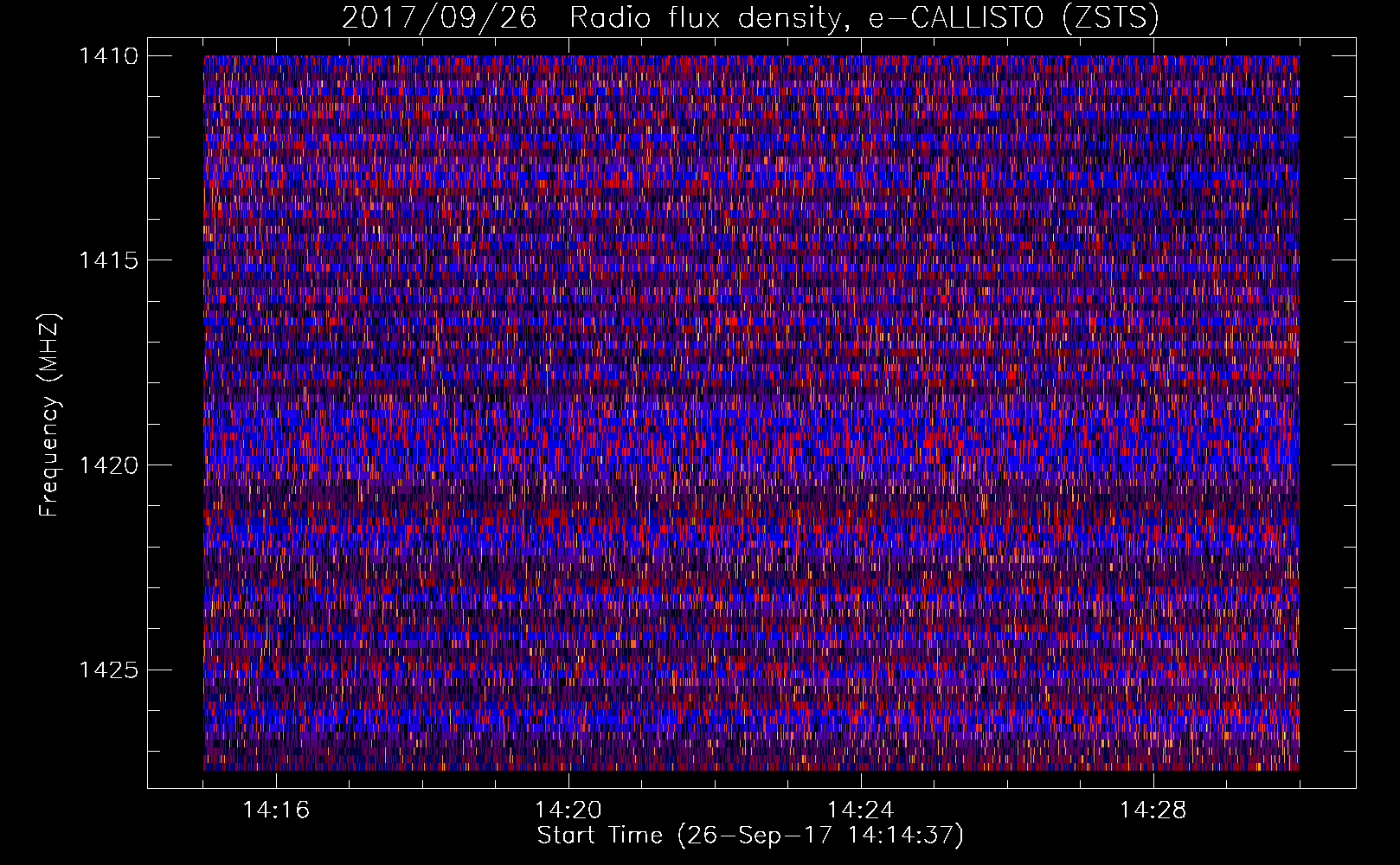Screen dimensions: 1400x865
Task: Click the 'Frequency (MHZ)' y-axis title
Action: tap(50, 415)
